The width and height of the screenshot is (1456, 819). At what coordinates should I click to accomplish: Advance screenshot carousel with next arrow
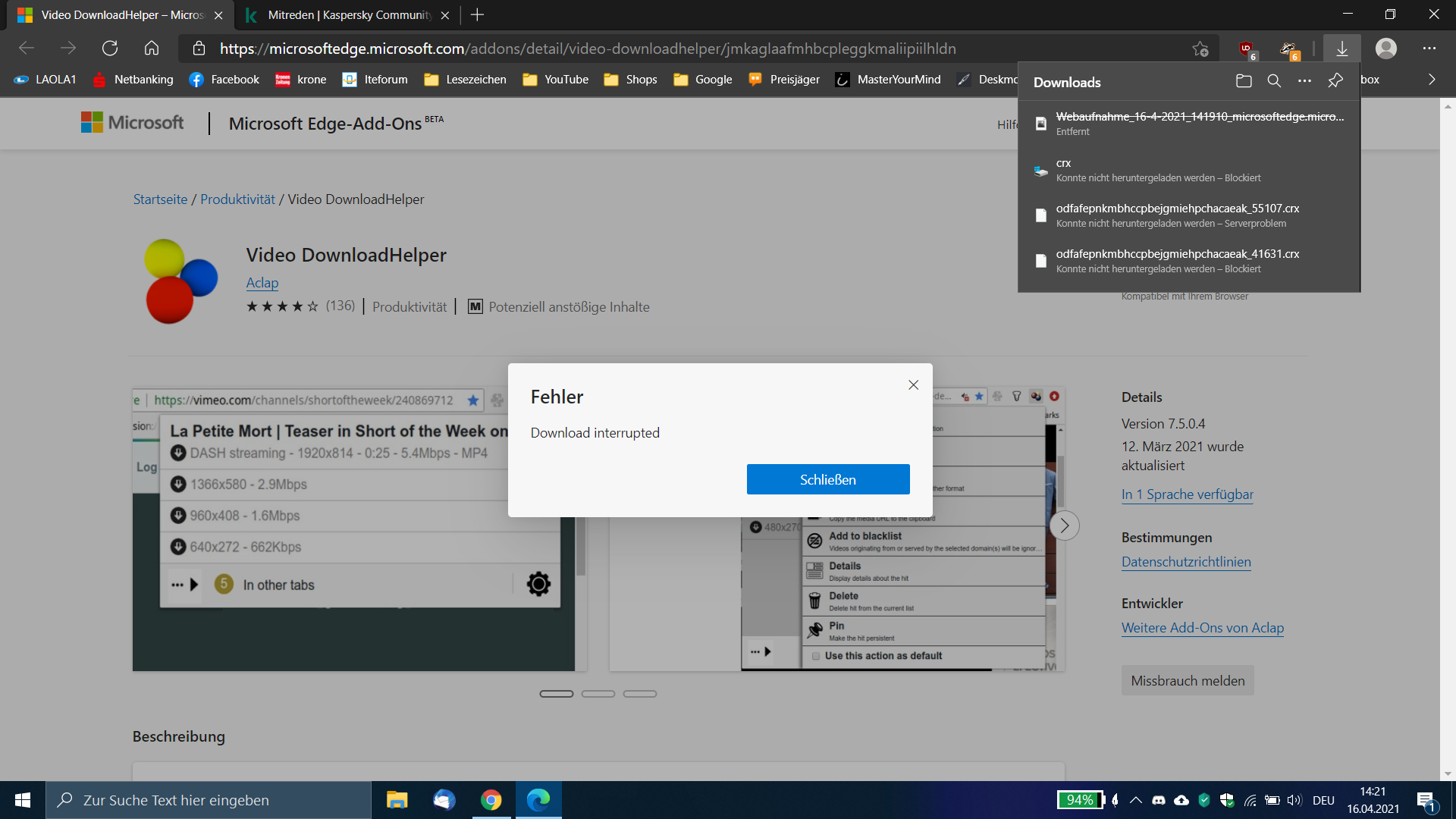[1064, 526]
